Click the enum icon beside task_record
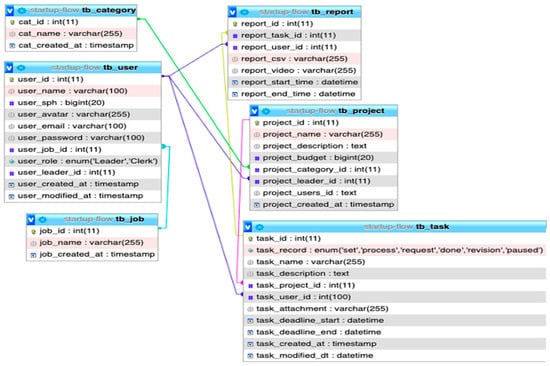This screenshot has height=366, width=550. 250,251
